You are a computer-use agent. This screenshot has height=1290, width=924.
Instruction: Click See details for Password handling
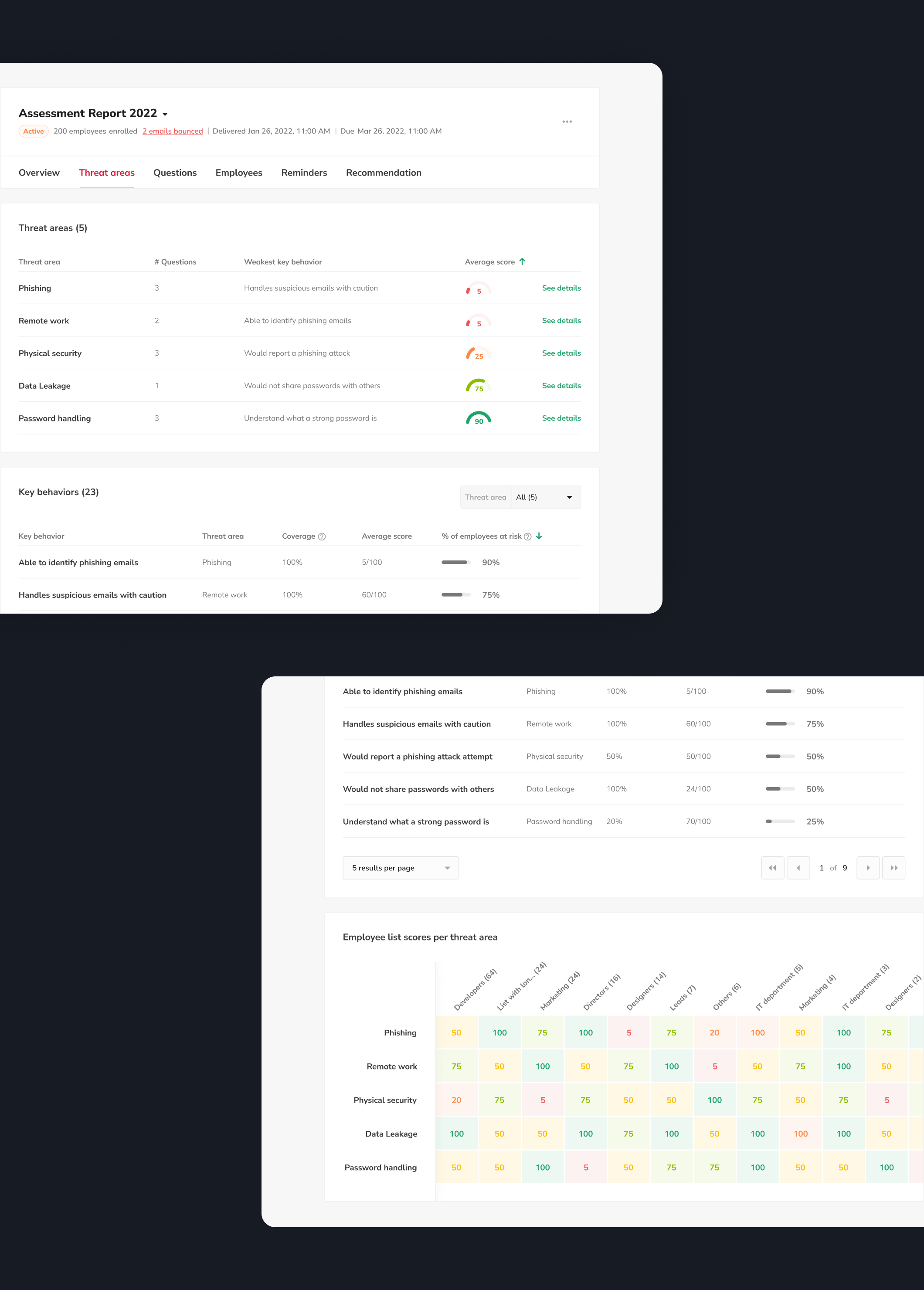point(561,418)
